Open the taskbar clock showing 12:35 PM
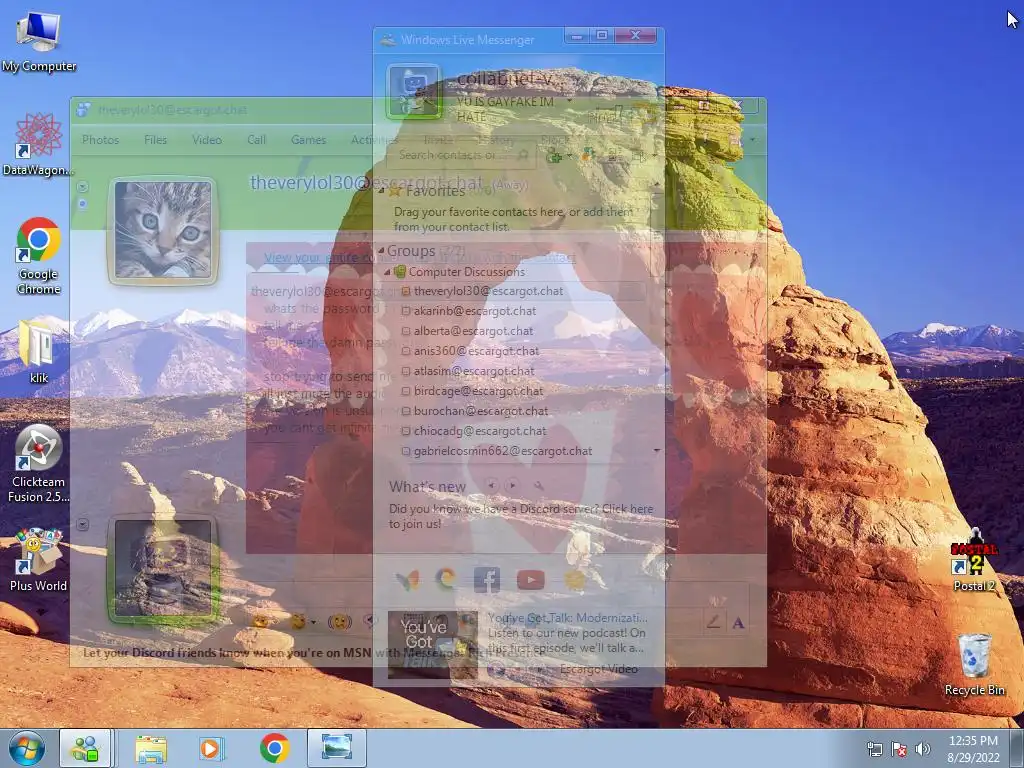Screen dimensions: 1024x768 point(974,748)
